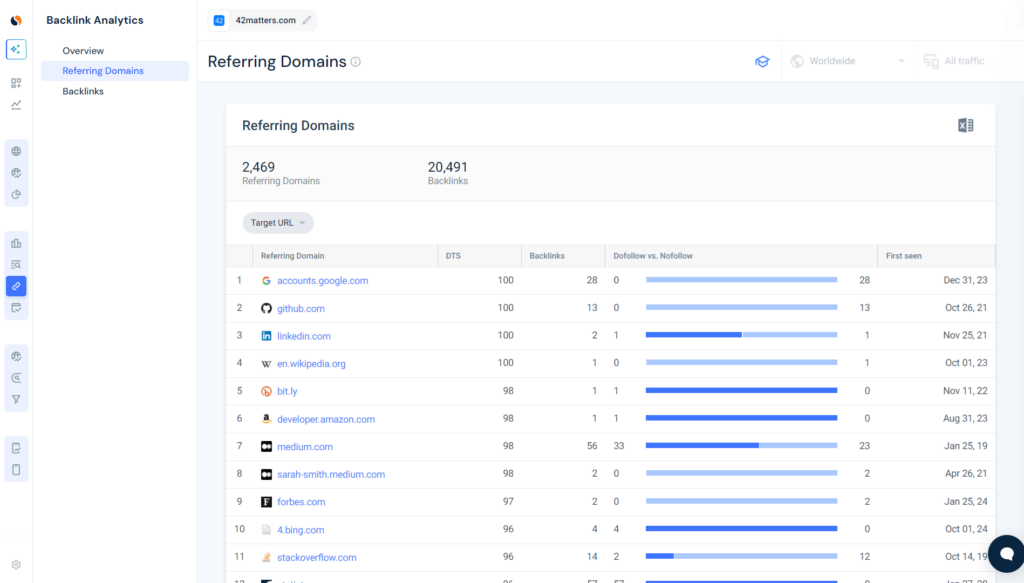The height and width of the screenshot is (583, 1024).
Task: View the info tooltip beside Referring Domains heading
Action: (x=355, y=61)
